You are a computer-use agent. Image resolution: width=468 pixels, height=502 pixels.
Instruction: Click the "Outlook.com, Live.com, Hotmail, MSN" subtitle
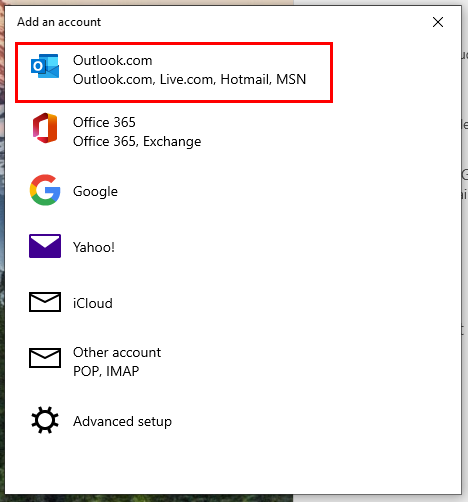[189, 79]
